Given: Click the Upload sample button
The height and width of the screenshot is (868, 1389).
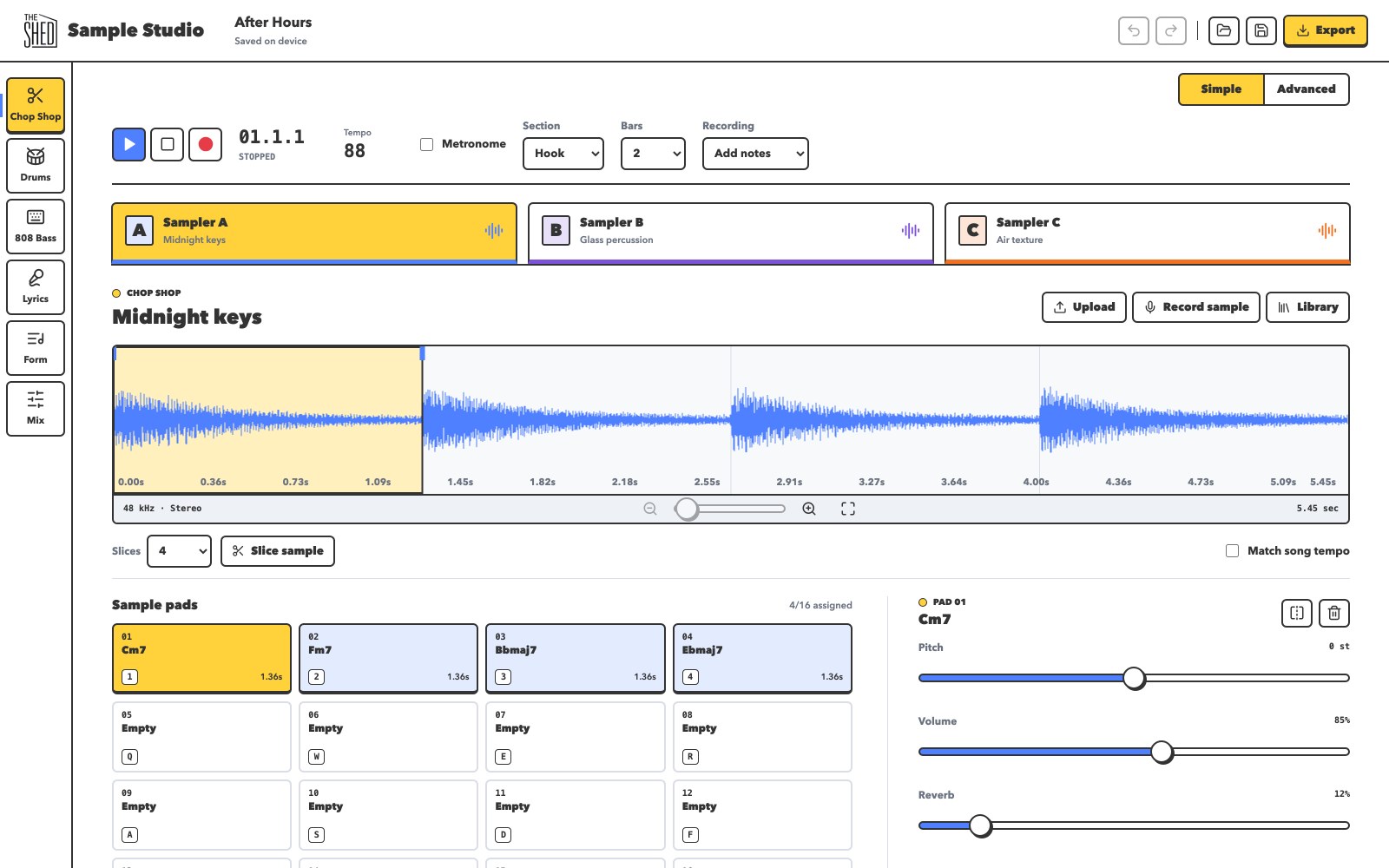Looking at the screenshot, I should (x=1084, y=307).
